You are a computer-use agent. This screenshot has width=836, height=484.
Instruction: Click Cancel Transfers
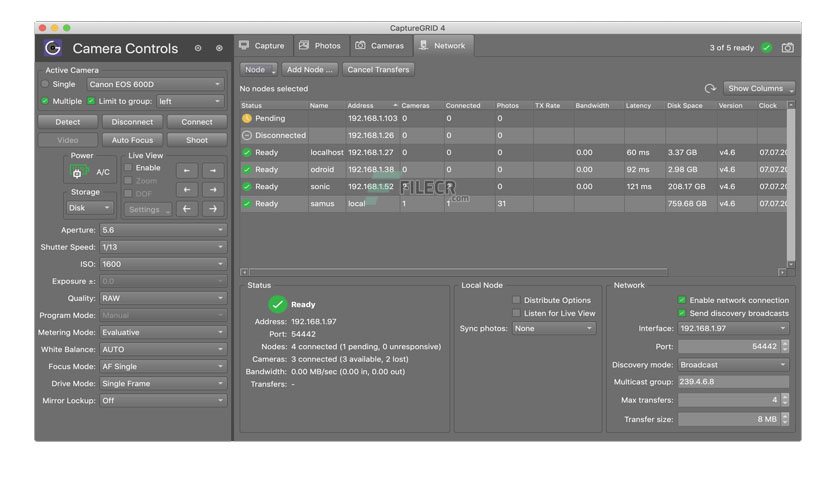coord(378,70)
